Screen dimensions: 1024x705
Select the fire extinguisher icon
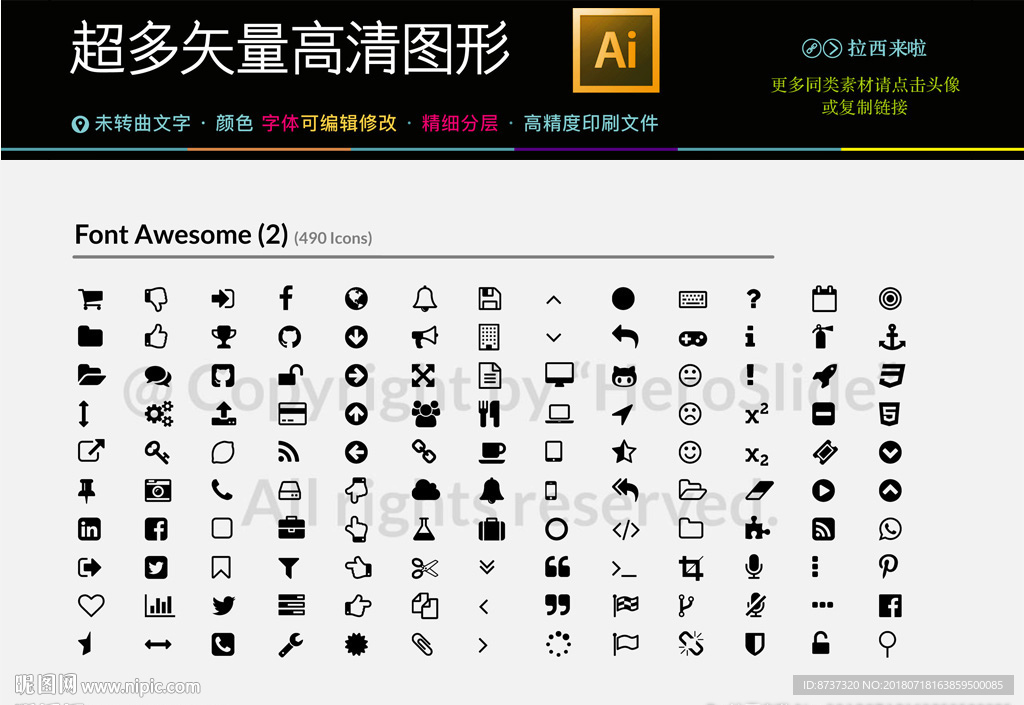click(823, 337)
